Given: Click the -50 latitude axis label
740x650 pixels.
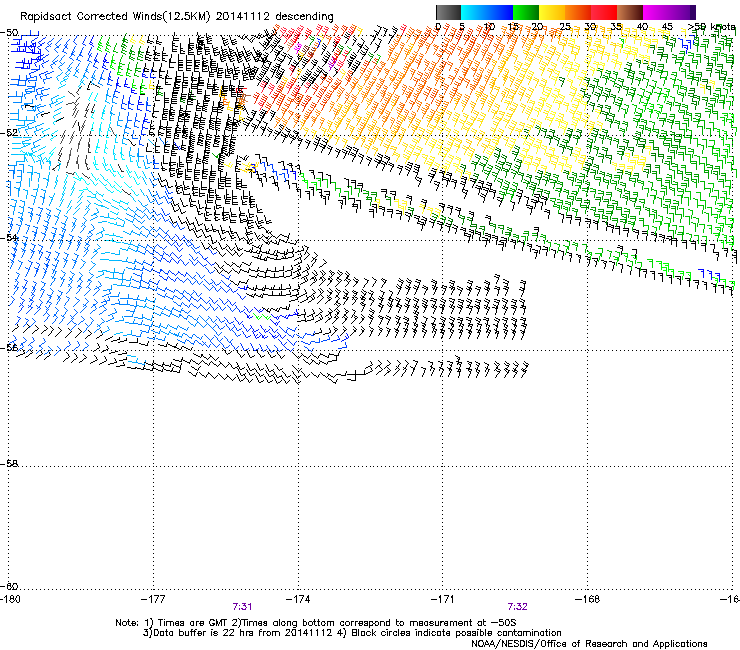Looking at the screenshot, I should tap(9, 33).
